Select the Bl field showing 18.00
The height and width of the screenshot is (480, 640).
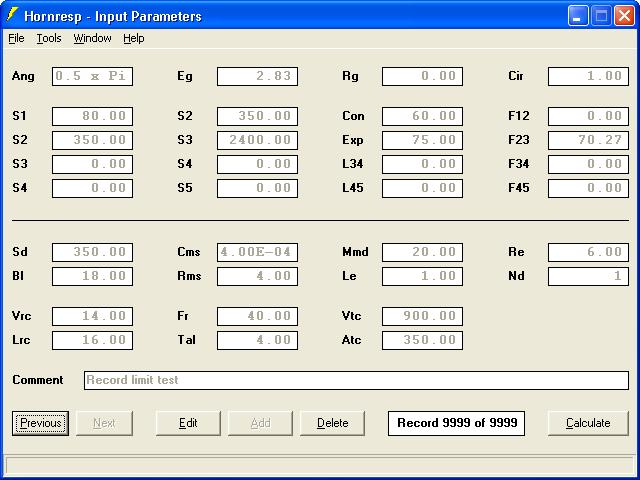[x=92, y=276]
